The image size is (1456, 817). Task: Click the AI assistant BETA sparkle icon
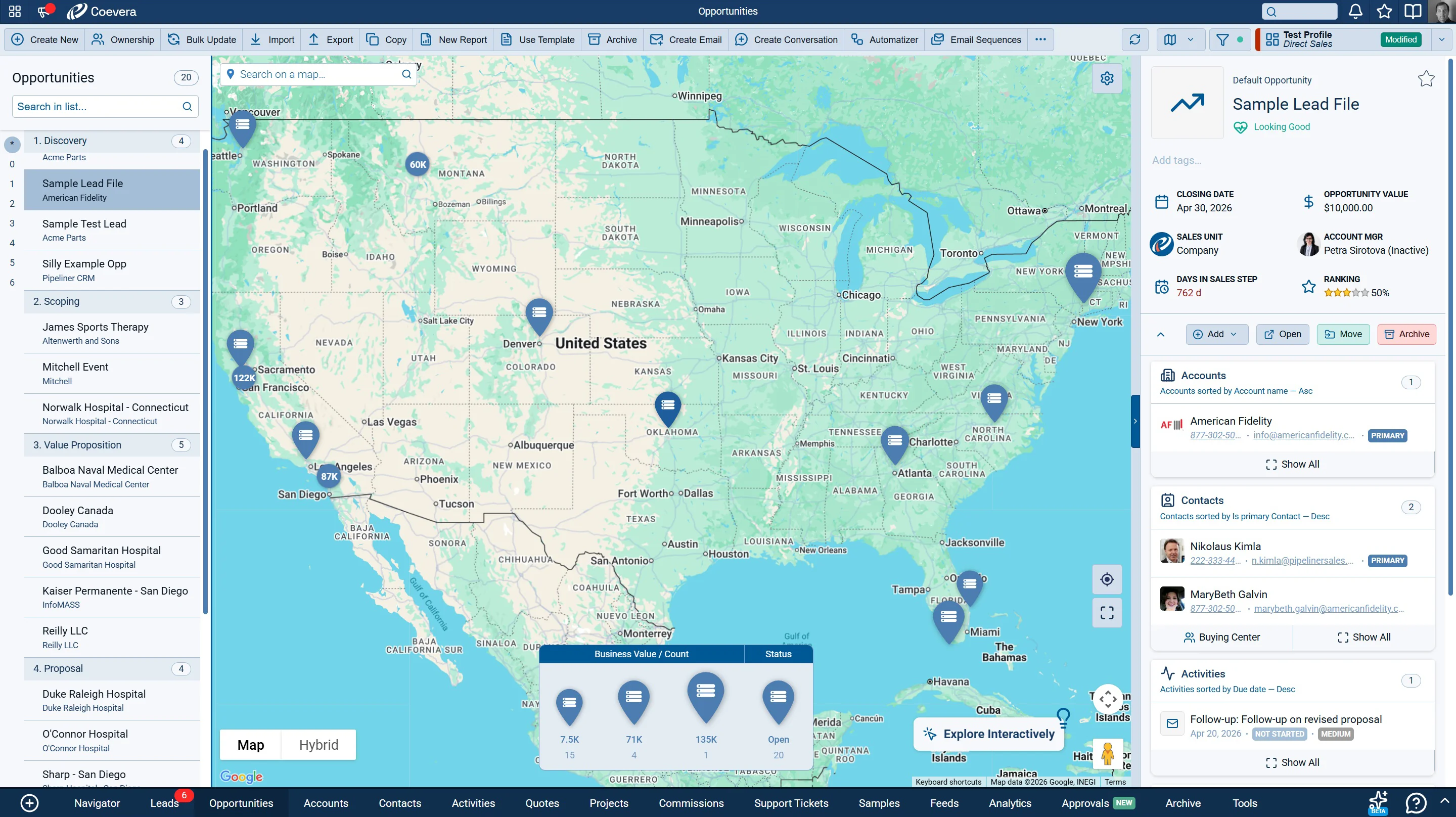(1378, 803)
